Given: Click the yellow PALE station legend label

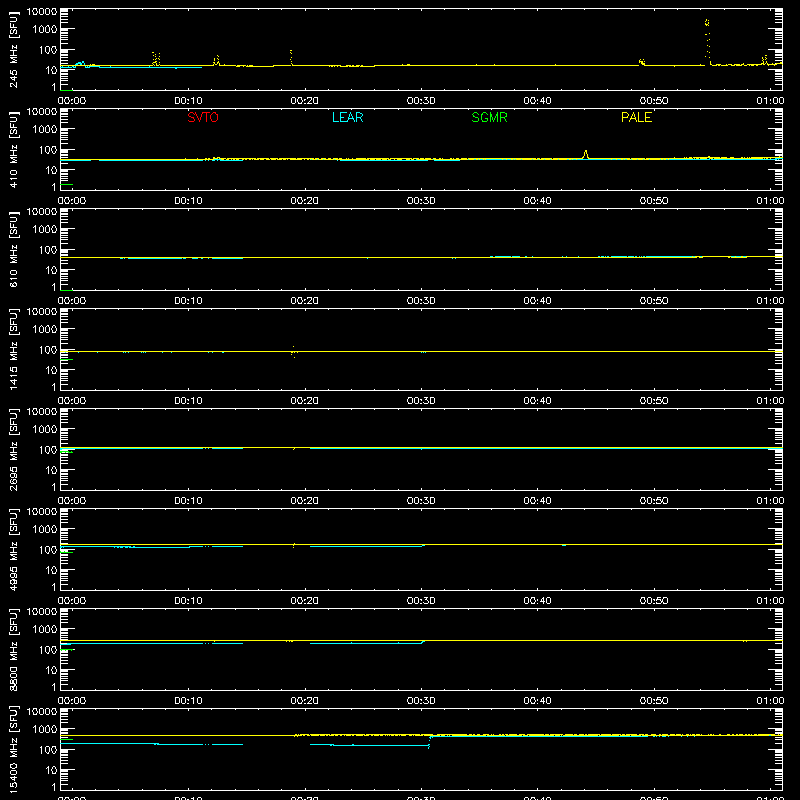Looking at the screenshot, I should coord(636,117).
